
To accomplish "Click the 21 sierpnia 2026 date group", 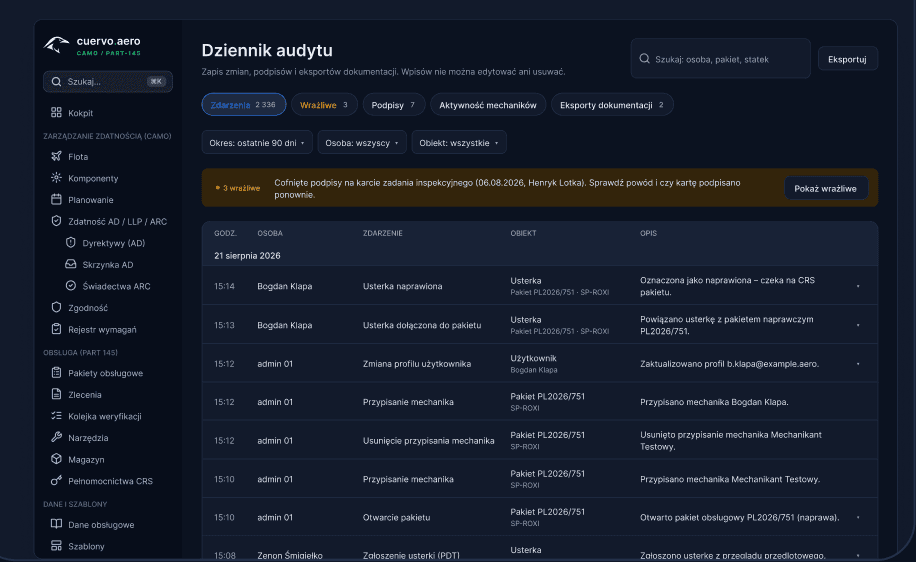I will pyautogui.click(x=247, y=256).
